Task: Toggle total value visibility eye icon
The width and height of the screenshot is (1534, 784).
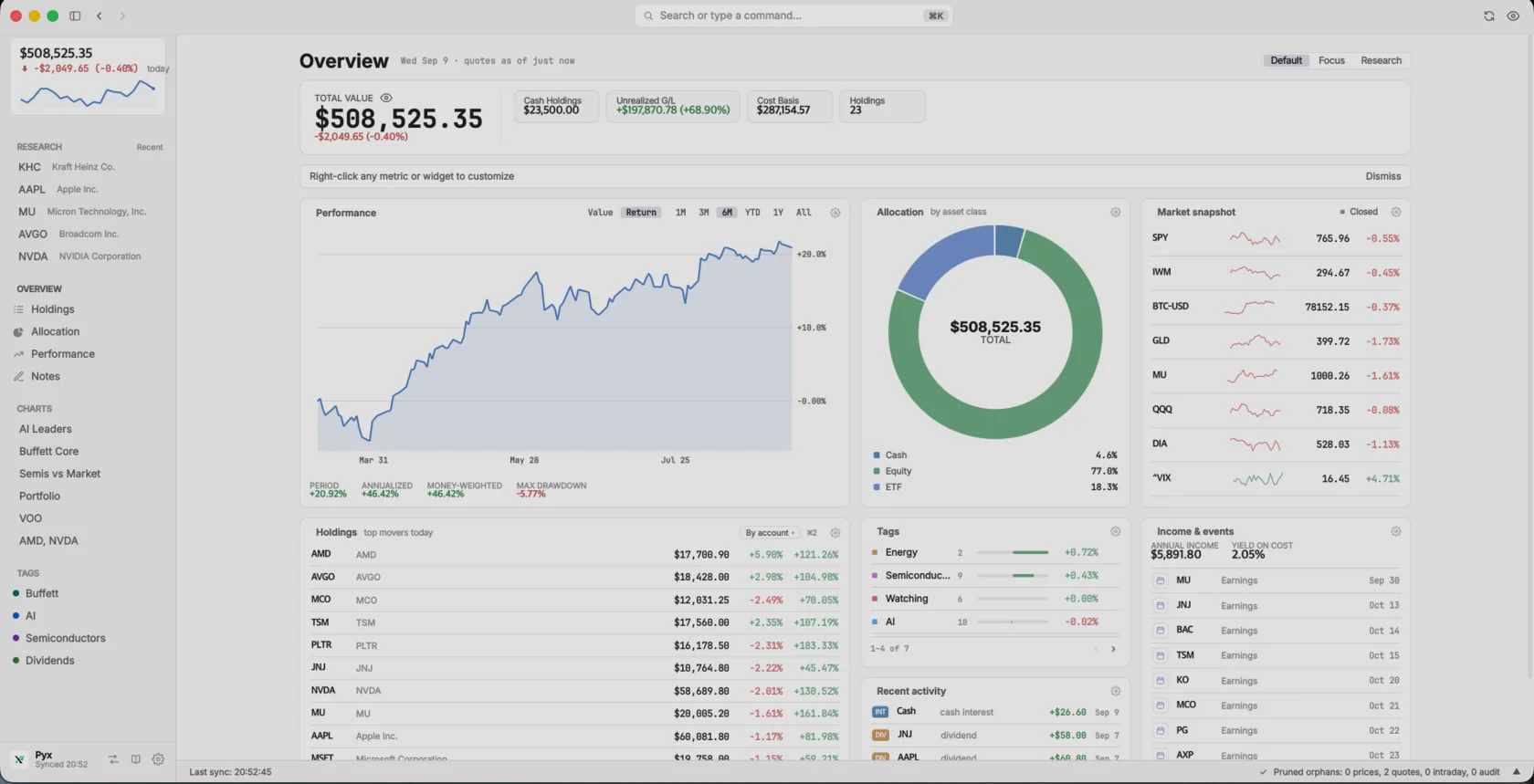Action: click(x=386, y=98)
